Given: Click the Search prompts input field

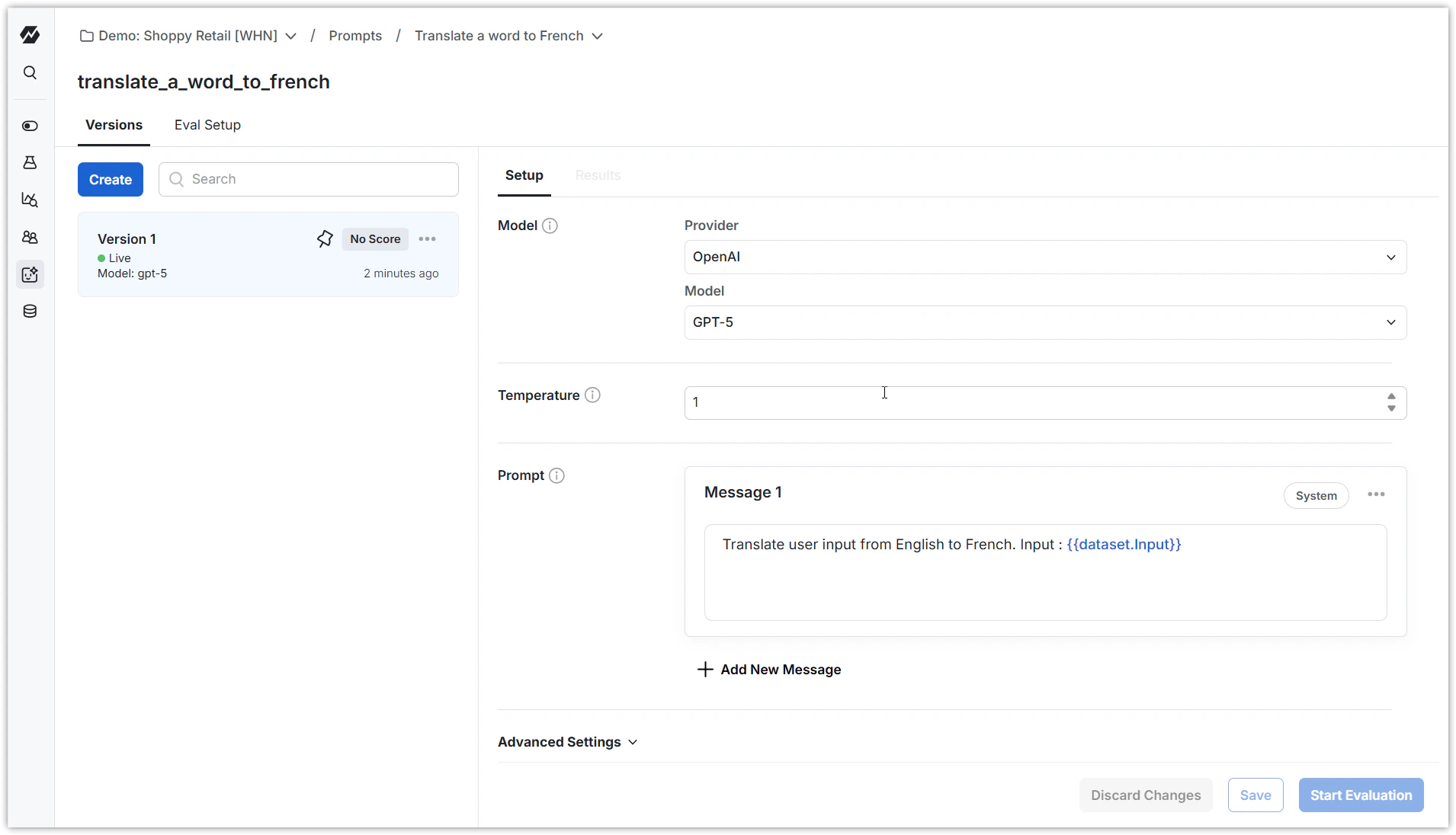Looking at the screenshot, I should [308, 179].
